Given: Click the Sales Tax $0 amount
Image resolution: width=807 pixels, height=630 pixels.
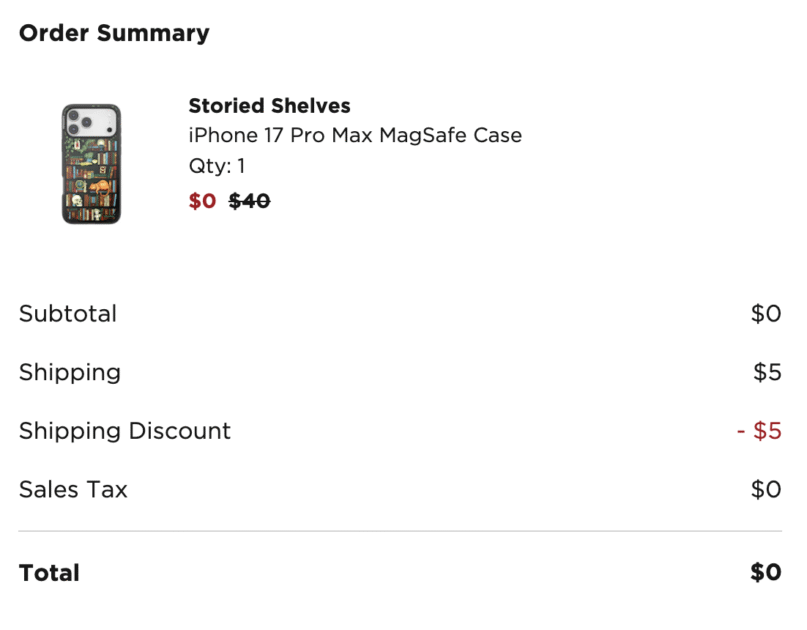Looking at the screenshot, I should click(766, 490).
